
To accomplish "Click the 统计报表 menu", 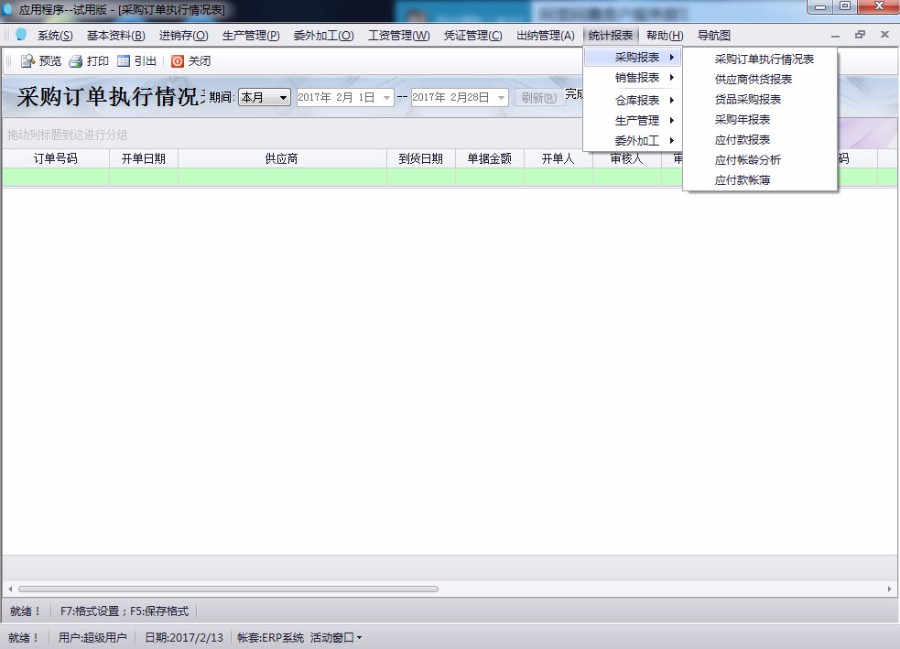I will (611, 36).
